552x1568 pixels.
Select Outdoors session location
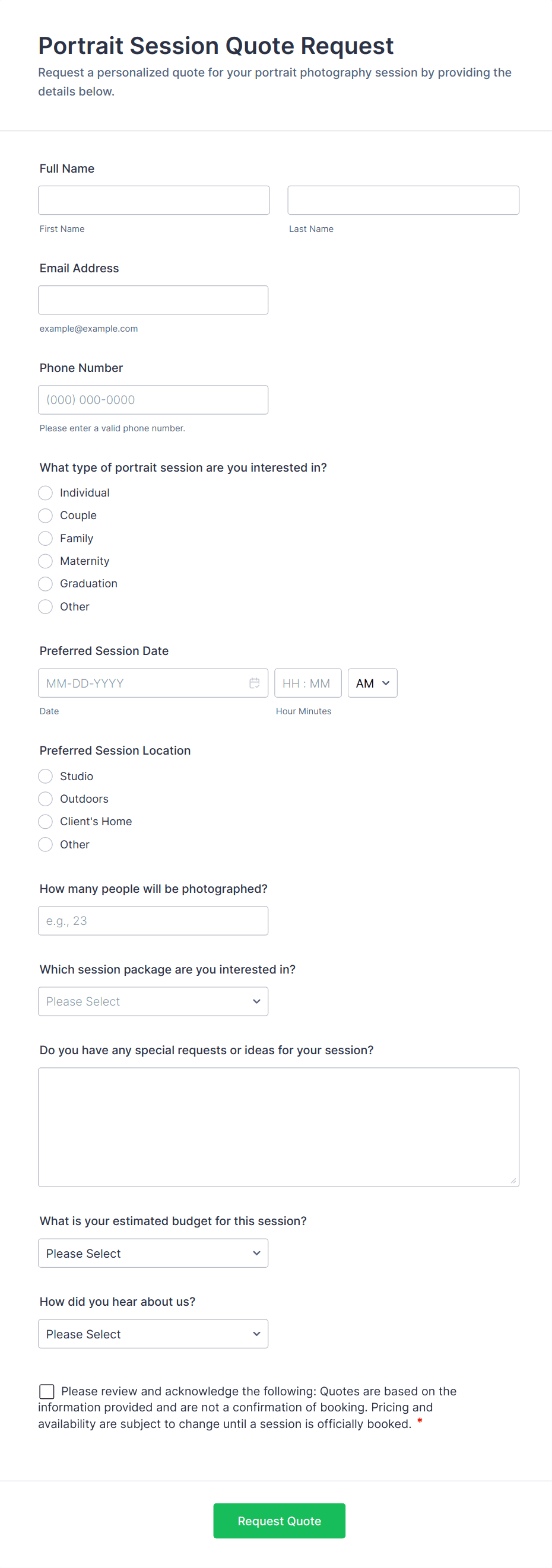click(46, 799)
